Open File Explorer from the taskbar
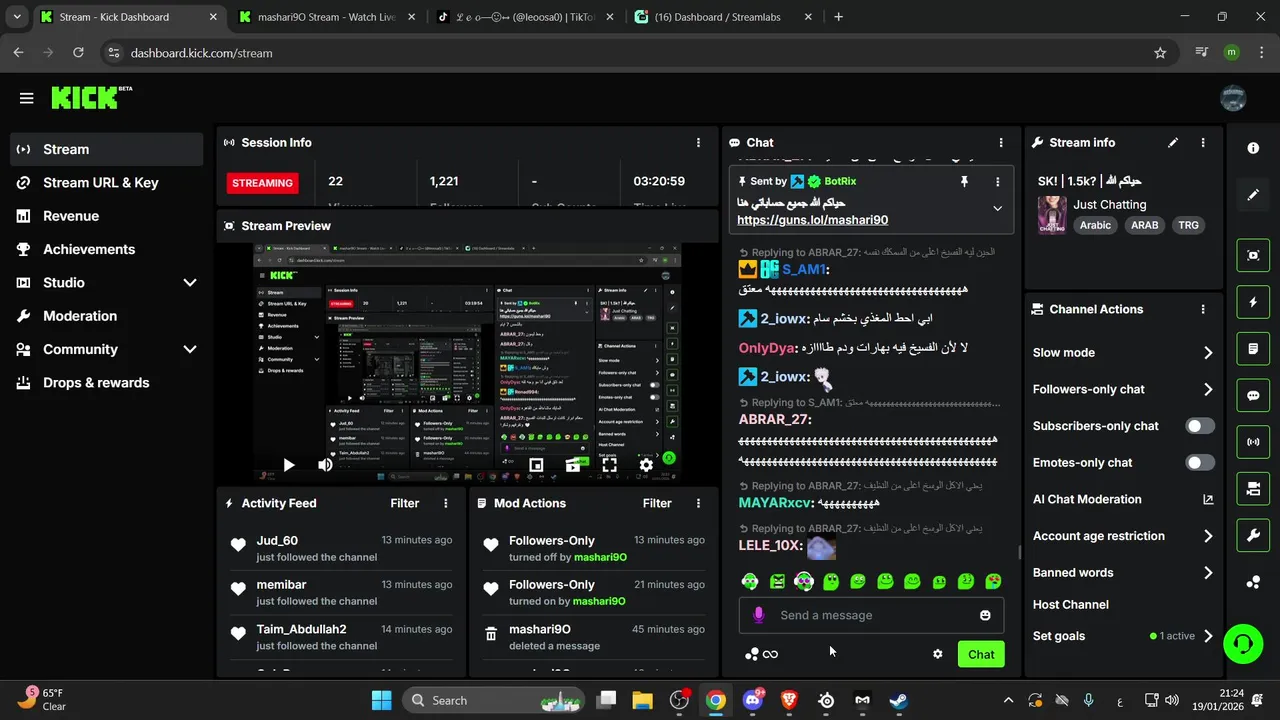 coord(642,700)
